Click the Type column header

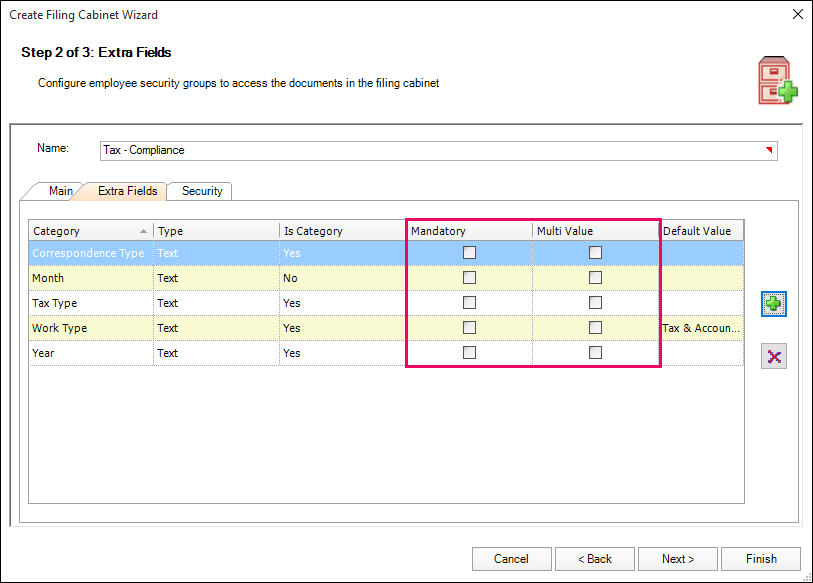click(x=215, y=231)
